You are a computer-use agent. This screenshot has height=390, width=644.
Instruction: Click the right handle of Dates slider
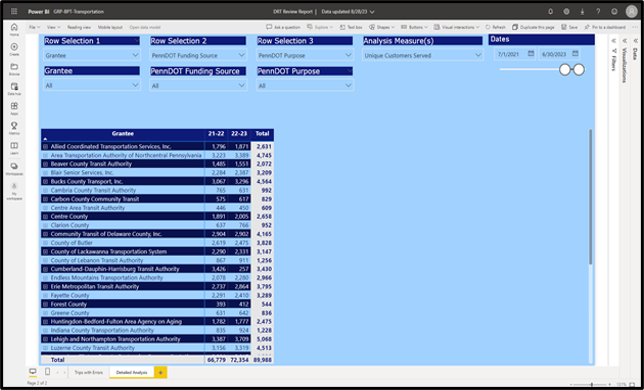tap(579, 70)
